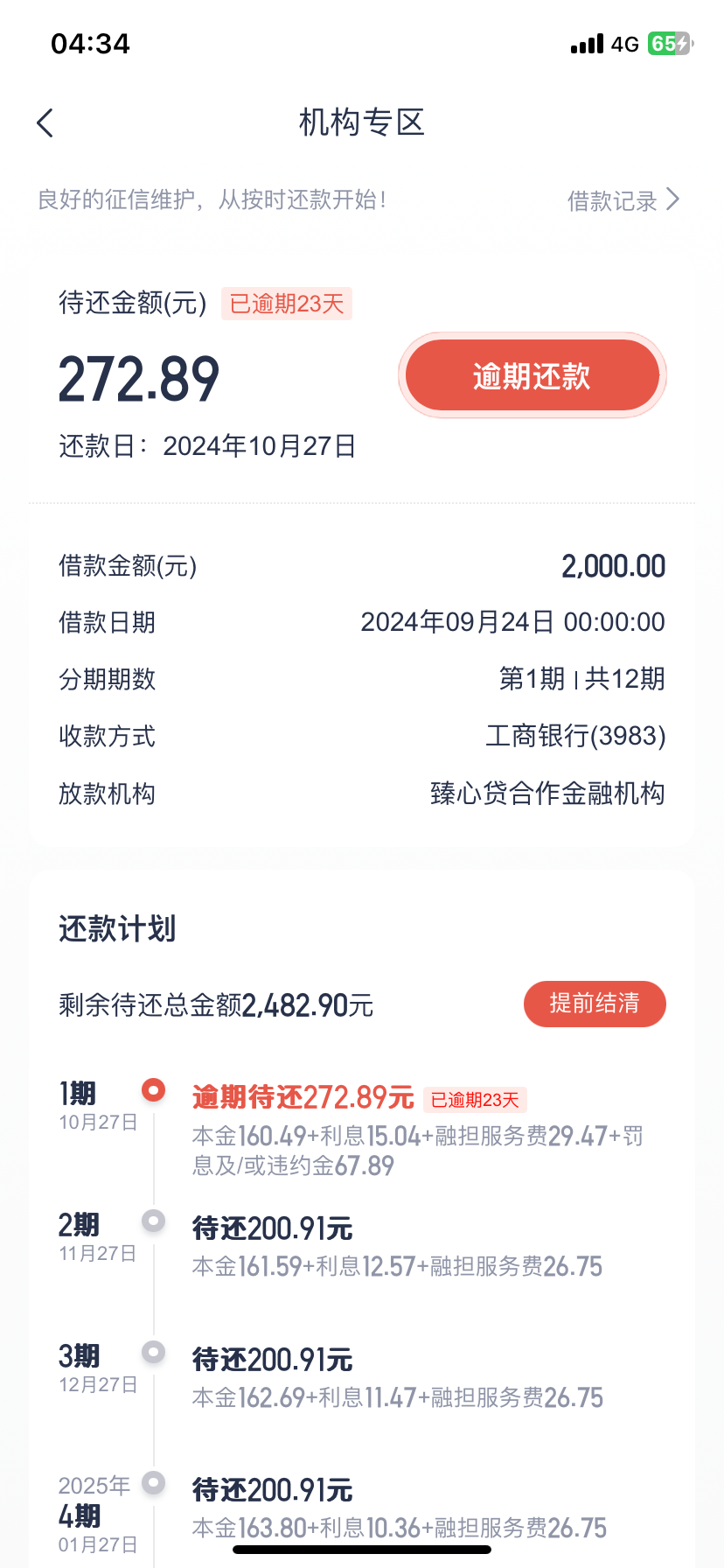This screenshot has width=724, height=1568.
Task: Open the 2期 待还200.91元 installment entry
Action: [x=273, y=1229]
